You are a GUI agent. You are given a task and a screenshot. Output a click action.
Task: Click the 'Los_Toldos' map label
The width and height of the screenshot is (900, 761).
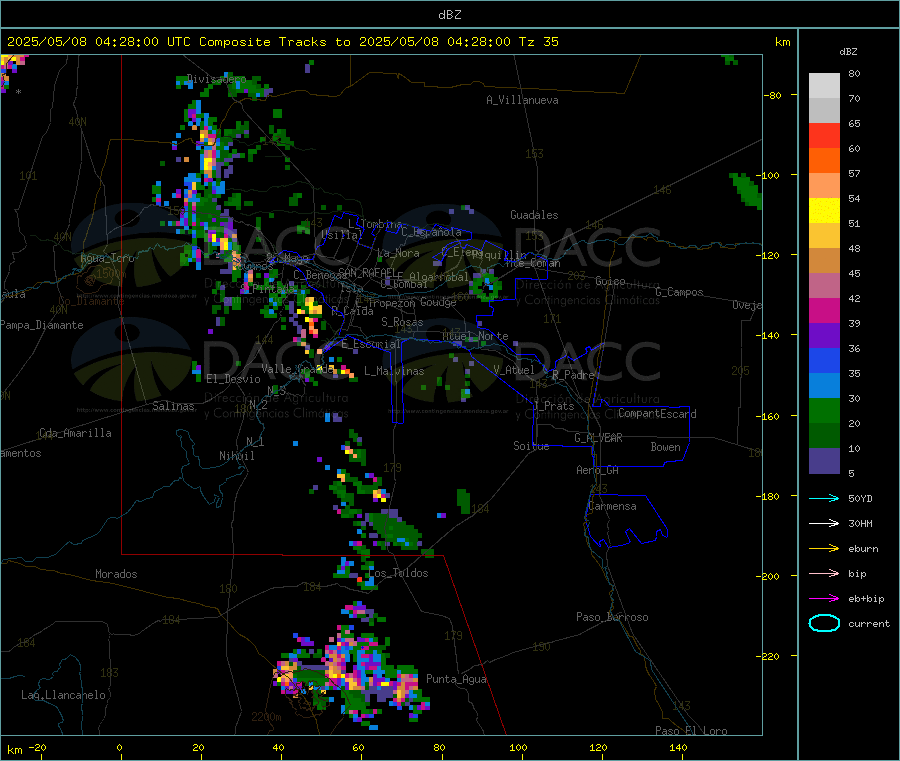point(398,573)
